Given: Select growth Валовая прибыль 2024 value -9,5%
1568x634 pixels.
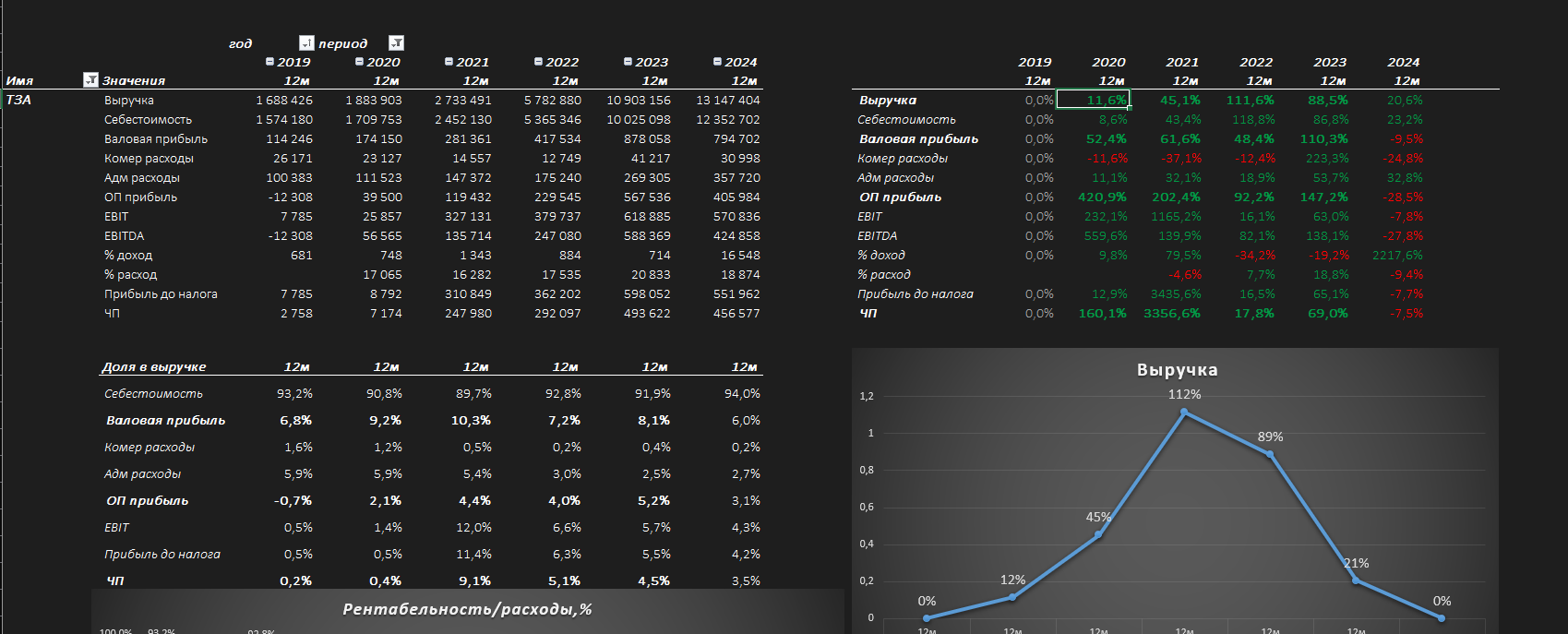Looking at the screenshot, I should click(1406, 138).
